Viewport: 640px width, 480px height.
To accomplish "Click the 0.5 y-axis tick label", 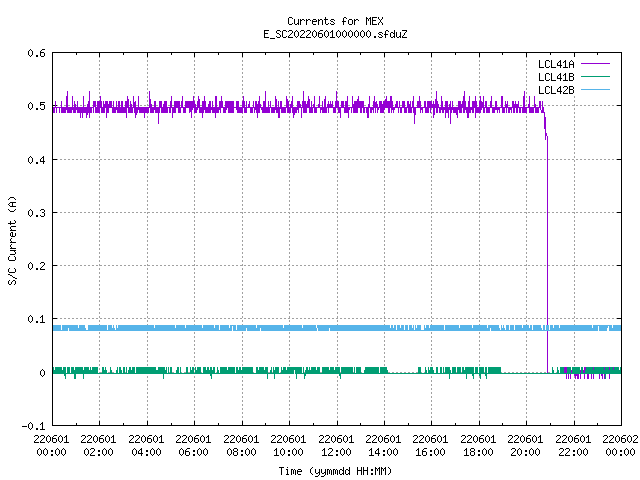I will (x=36, y=106).
